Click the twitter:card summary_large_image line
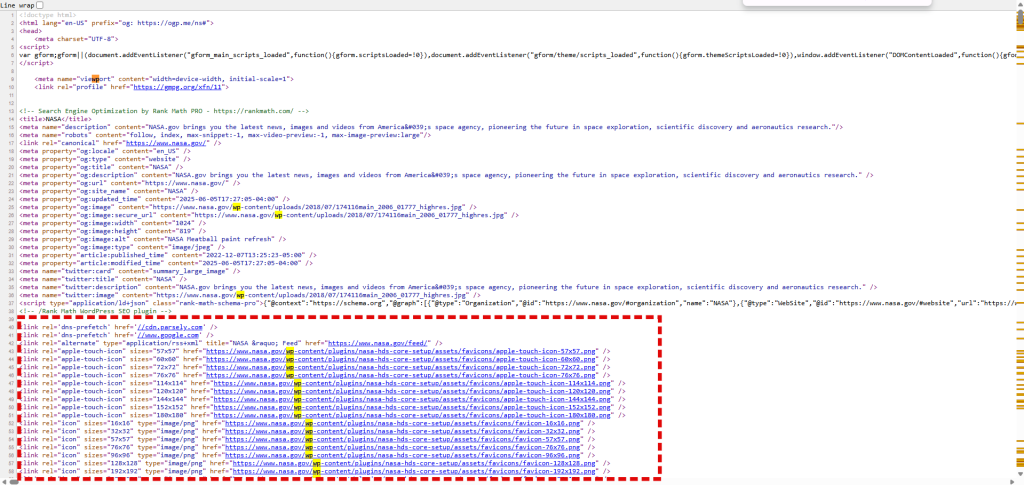 point(129,271)
